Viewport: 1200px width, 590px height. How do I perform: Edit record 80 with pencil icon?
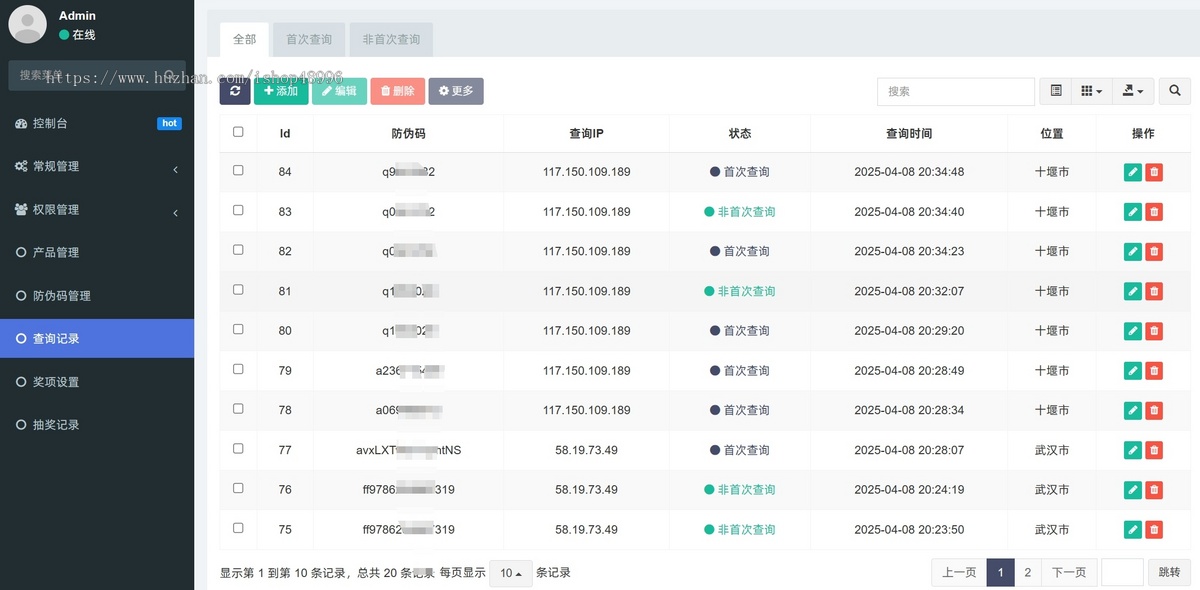point(1132,331)
